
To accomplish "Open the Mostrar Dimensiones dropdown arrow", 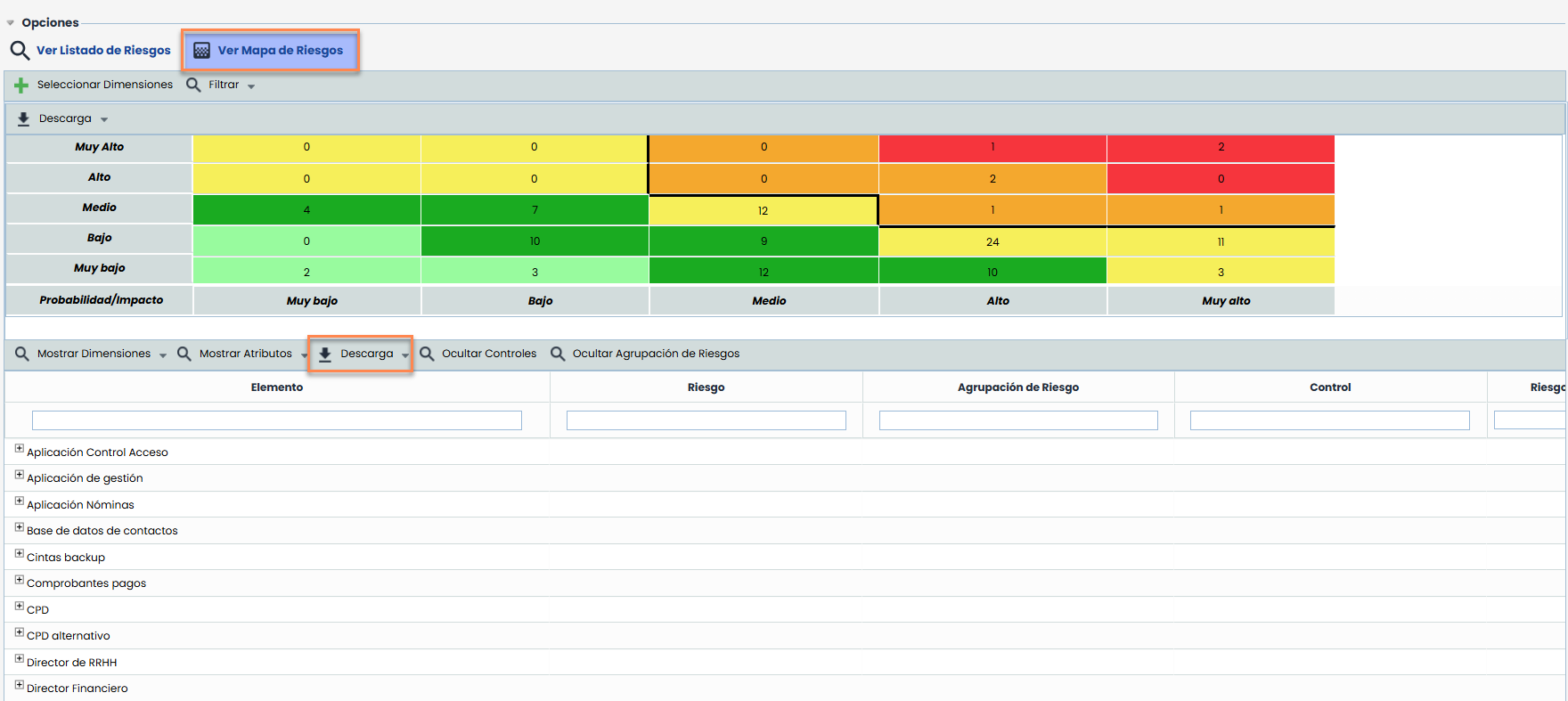I will click(163, 355).
